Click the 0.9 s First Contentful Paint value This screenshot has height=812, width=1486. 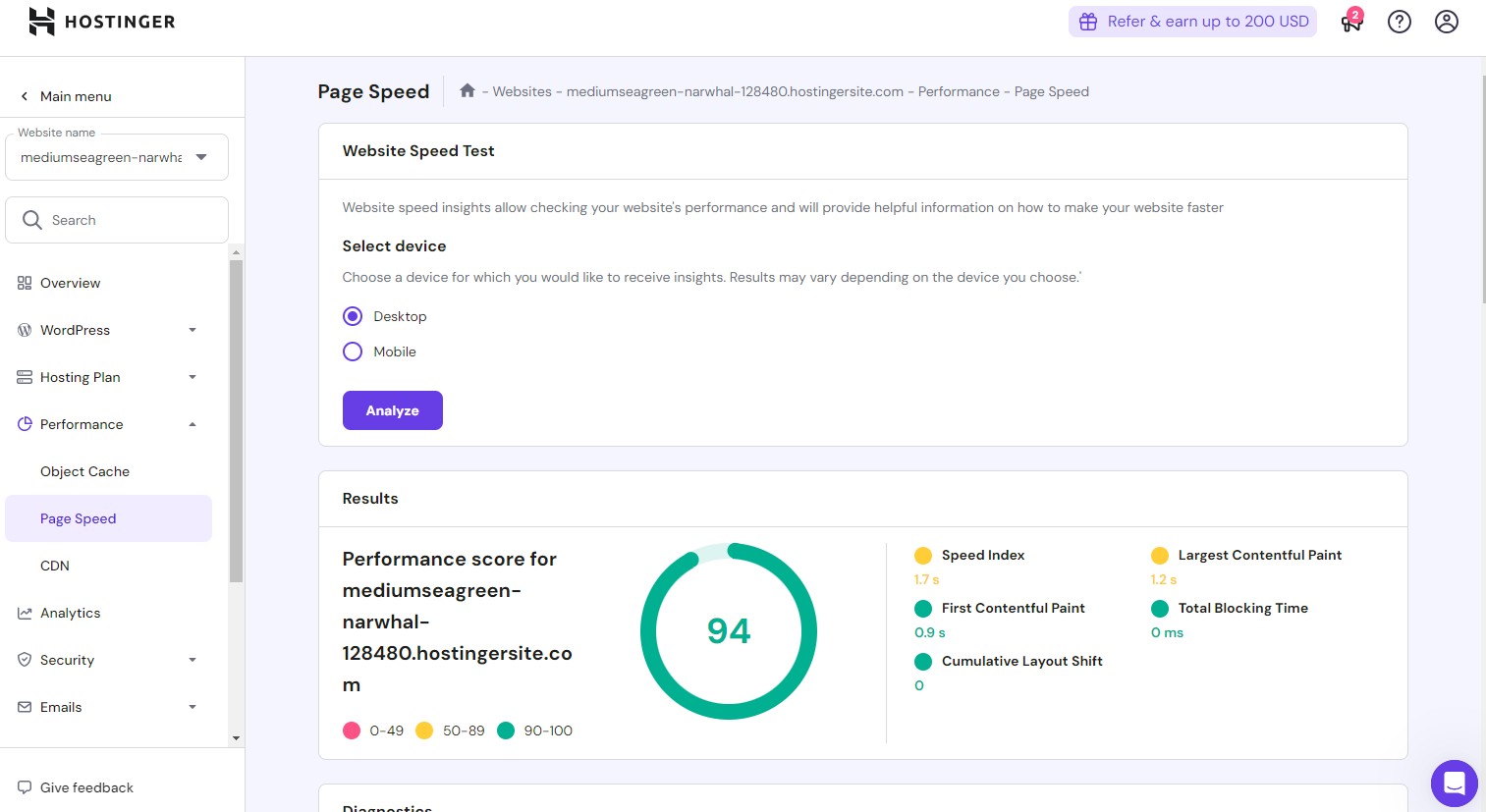click(x=930, y=632)
